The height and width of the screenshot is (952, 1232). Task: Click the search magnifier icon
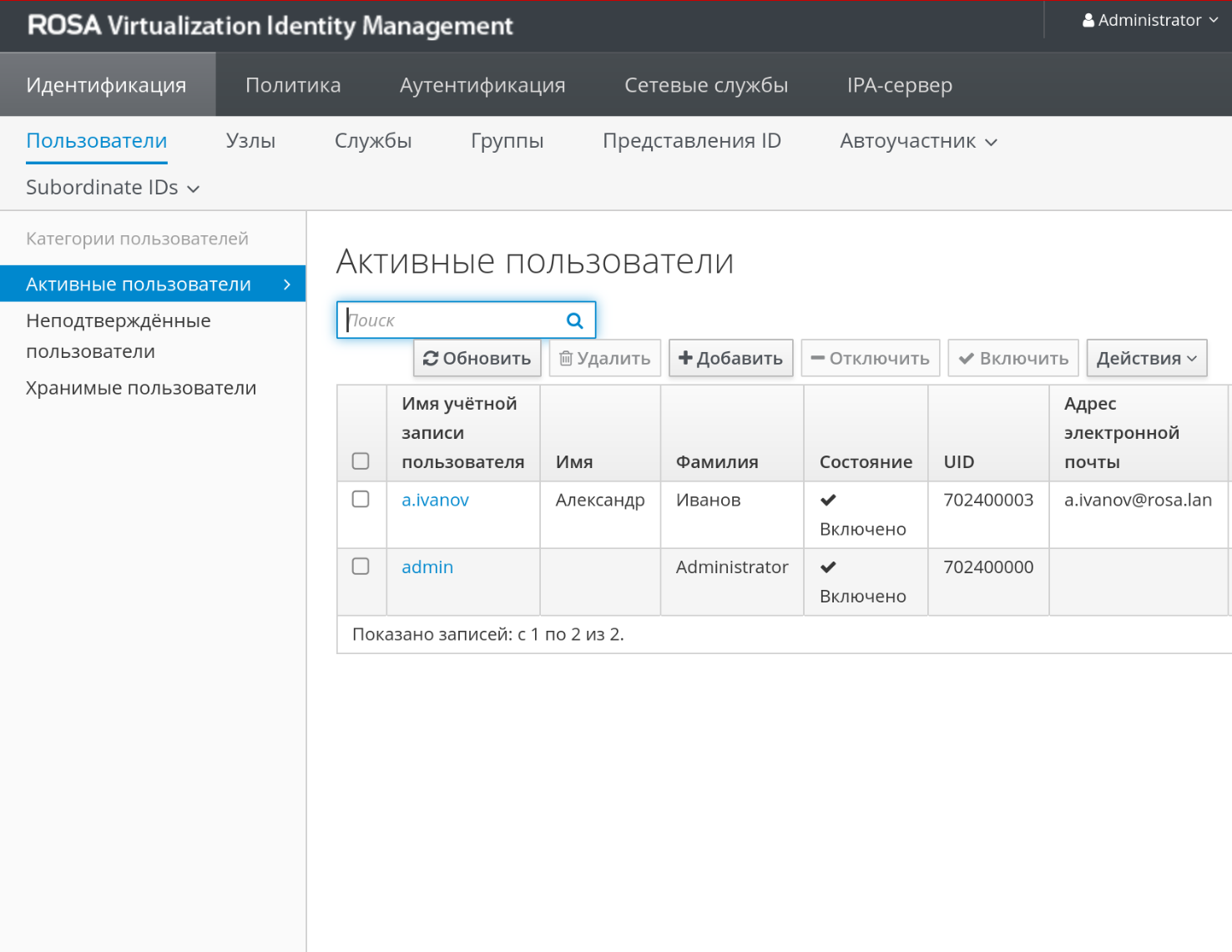(574, 320)
